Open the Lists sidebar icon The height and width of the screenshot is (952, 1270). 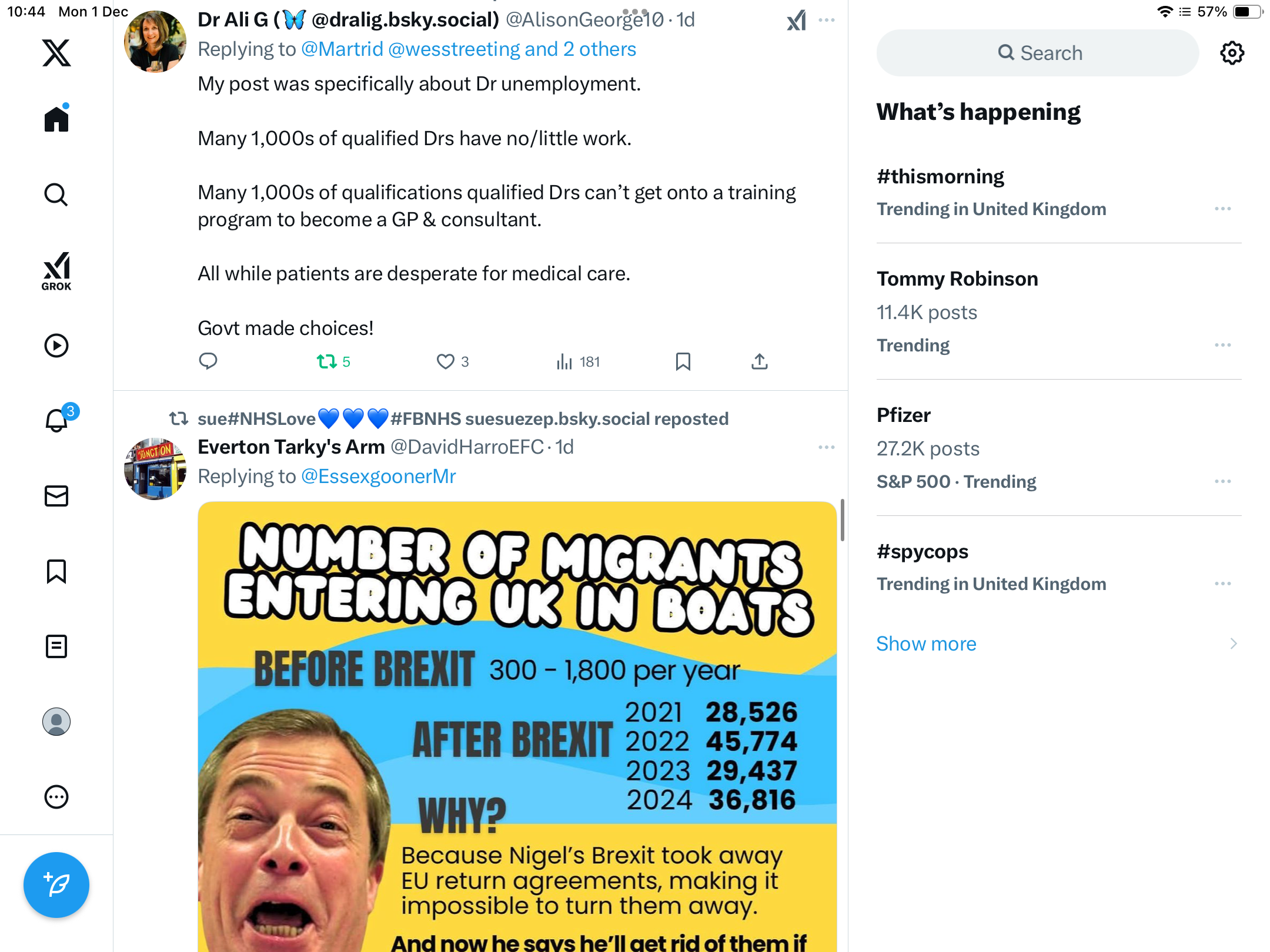point(56,646)
